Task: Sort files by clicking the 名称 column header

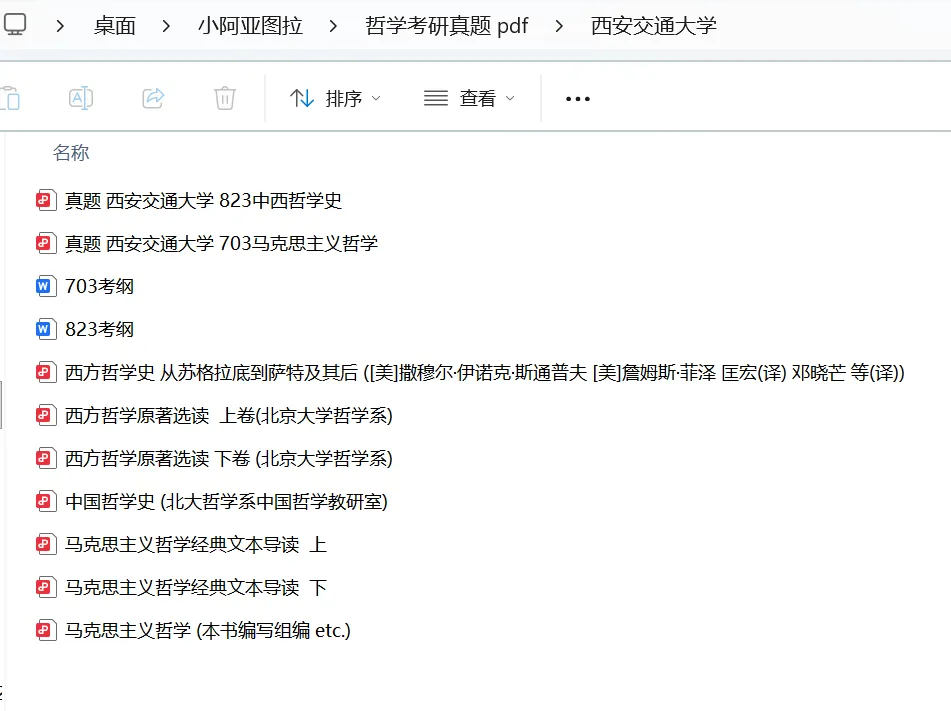Action: 69,152
